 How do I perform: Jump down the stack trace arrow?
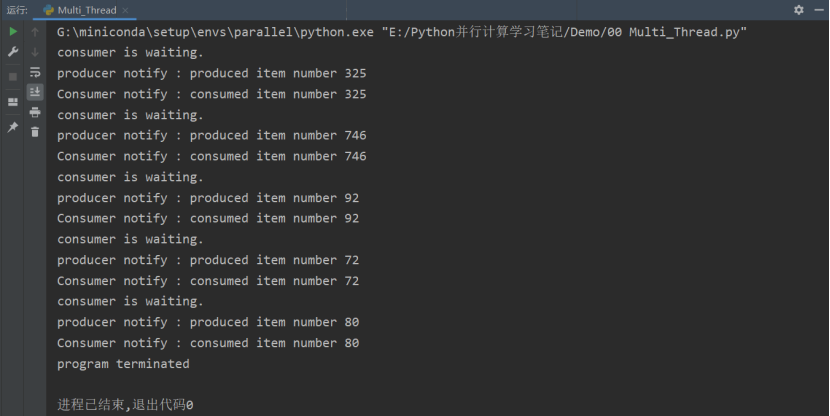35,52
